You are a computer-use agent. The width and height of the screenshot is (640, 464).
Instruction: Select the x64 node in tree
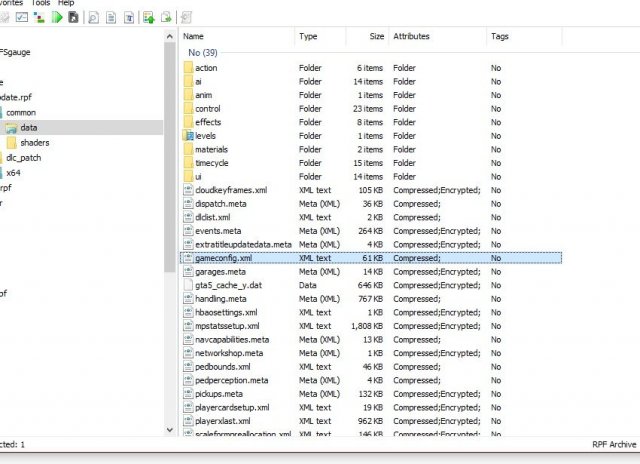click(13, 173)
